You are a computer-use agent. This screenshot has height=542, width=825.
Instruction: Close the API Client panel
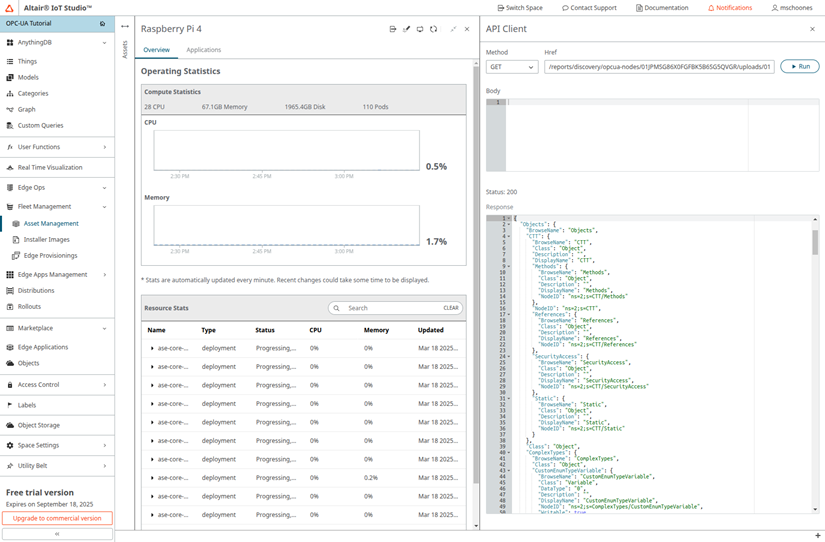point(812,29)
